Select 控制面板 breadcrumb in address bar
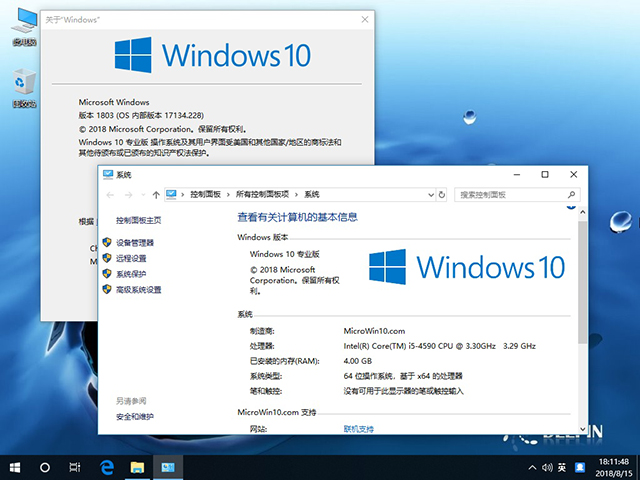 tap(205, 195)
